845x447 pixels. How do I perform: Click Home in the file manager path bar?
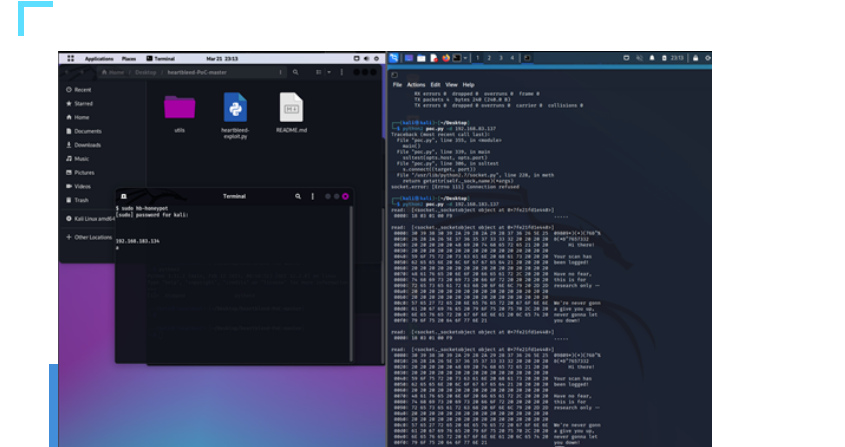[x=113, y=72]
